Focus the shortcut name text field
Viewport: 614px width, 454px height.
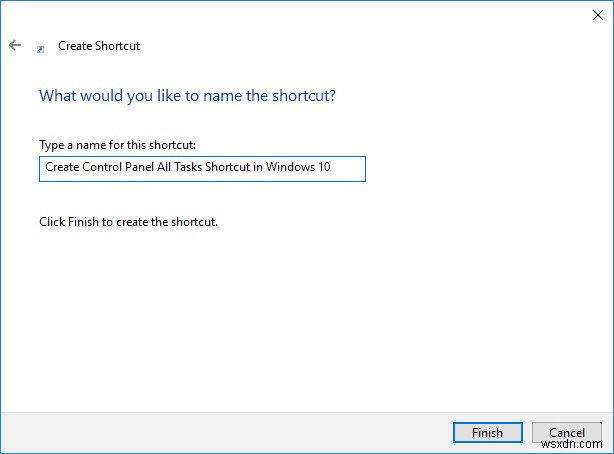(x=202, y=169)
